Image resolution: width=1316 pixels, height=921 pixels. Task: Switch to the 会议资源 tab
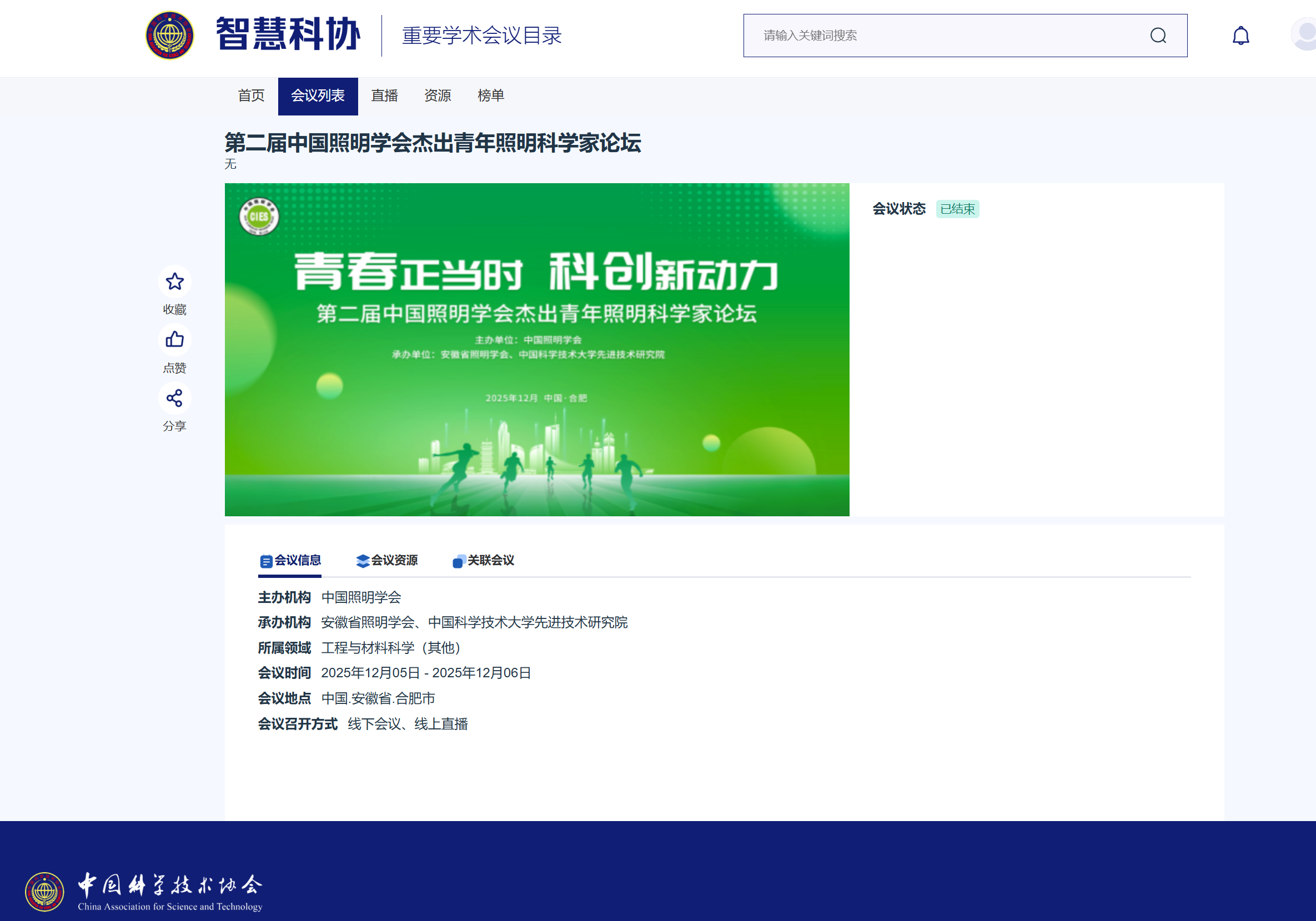(x=388, y=561)
